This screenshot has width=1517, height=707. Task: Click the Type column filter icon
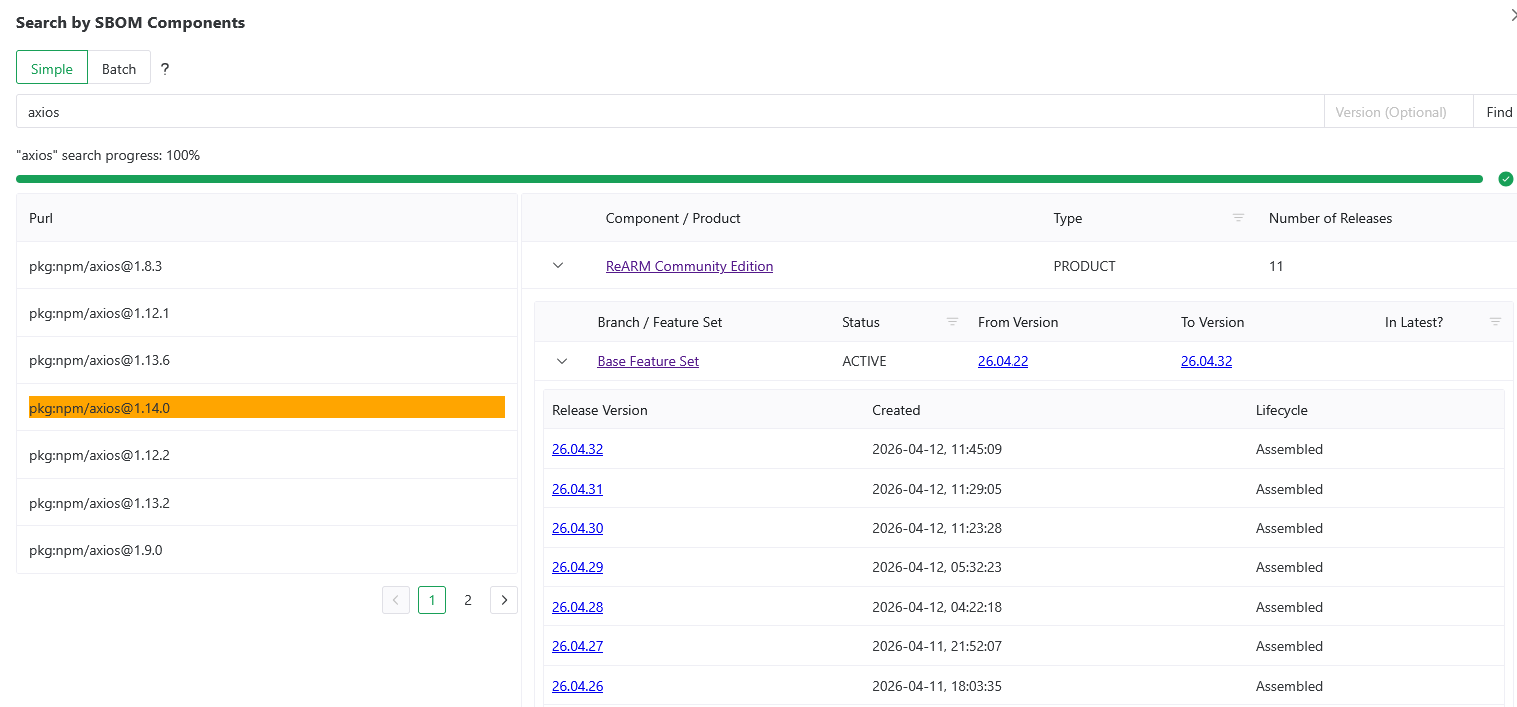(1238, 218)
